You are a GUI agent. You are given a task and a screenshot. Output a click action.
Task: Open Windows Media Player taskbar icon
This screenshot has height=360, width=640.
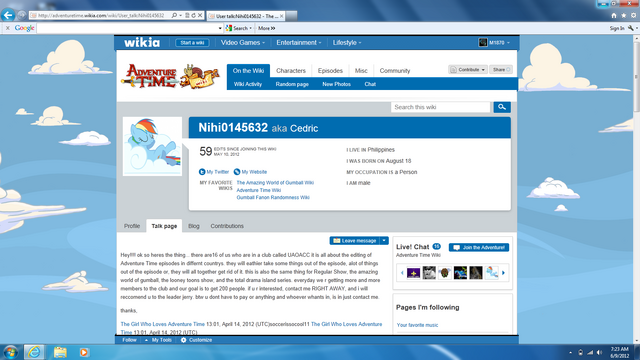(84, 352)
